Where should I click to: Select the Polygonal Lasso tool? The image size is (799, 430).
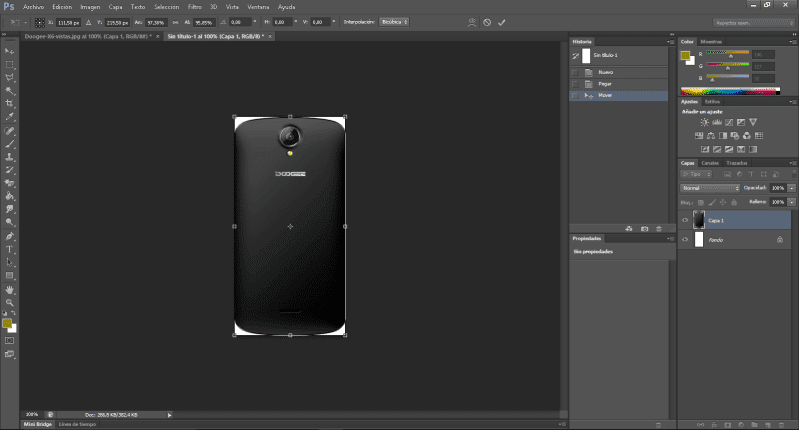pos(9,77)
